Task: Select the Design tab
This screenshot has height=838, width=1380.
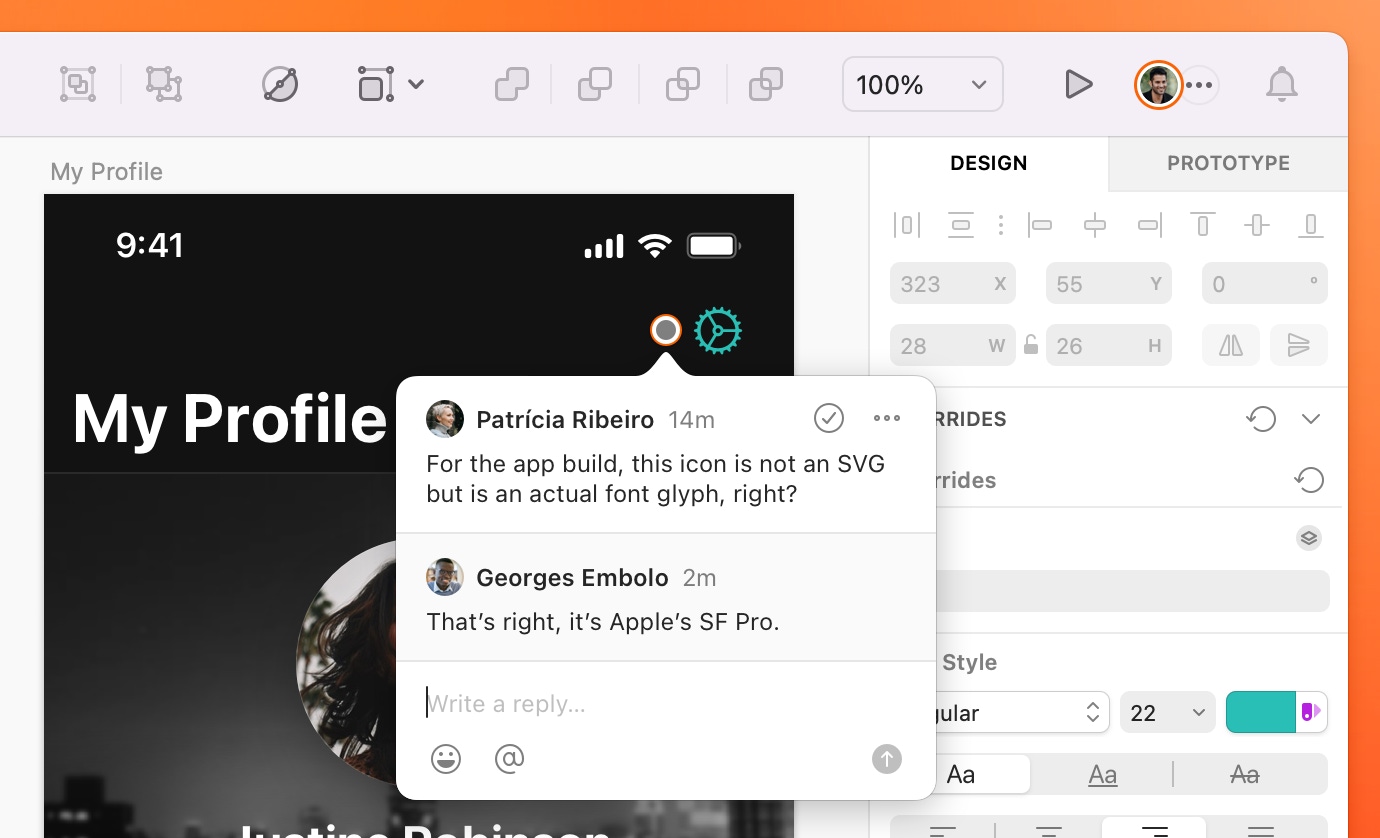Action: coord(988,163)
